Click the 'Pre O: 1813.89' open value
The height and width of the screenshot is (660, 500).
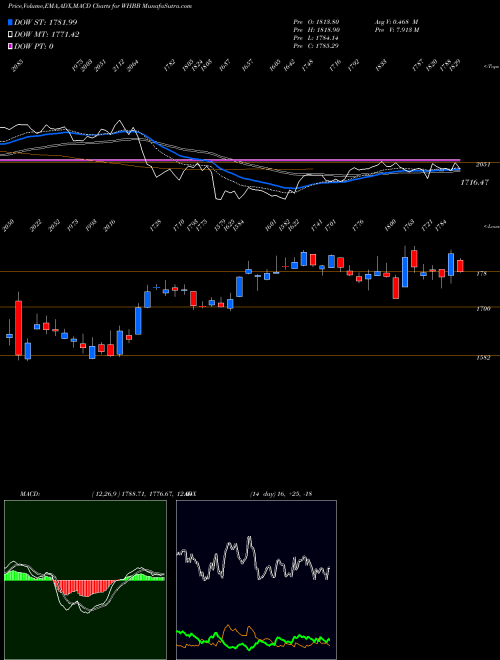316,21
